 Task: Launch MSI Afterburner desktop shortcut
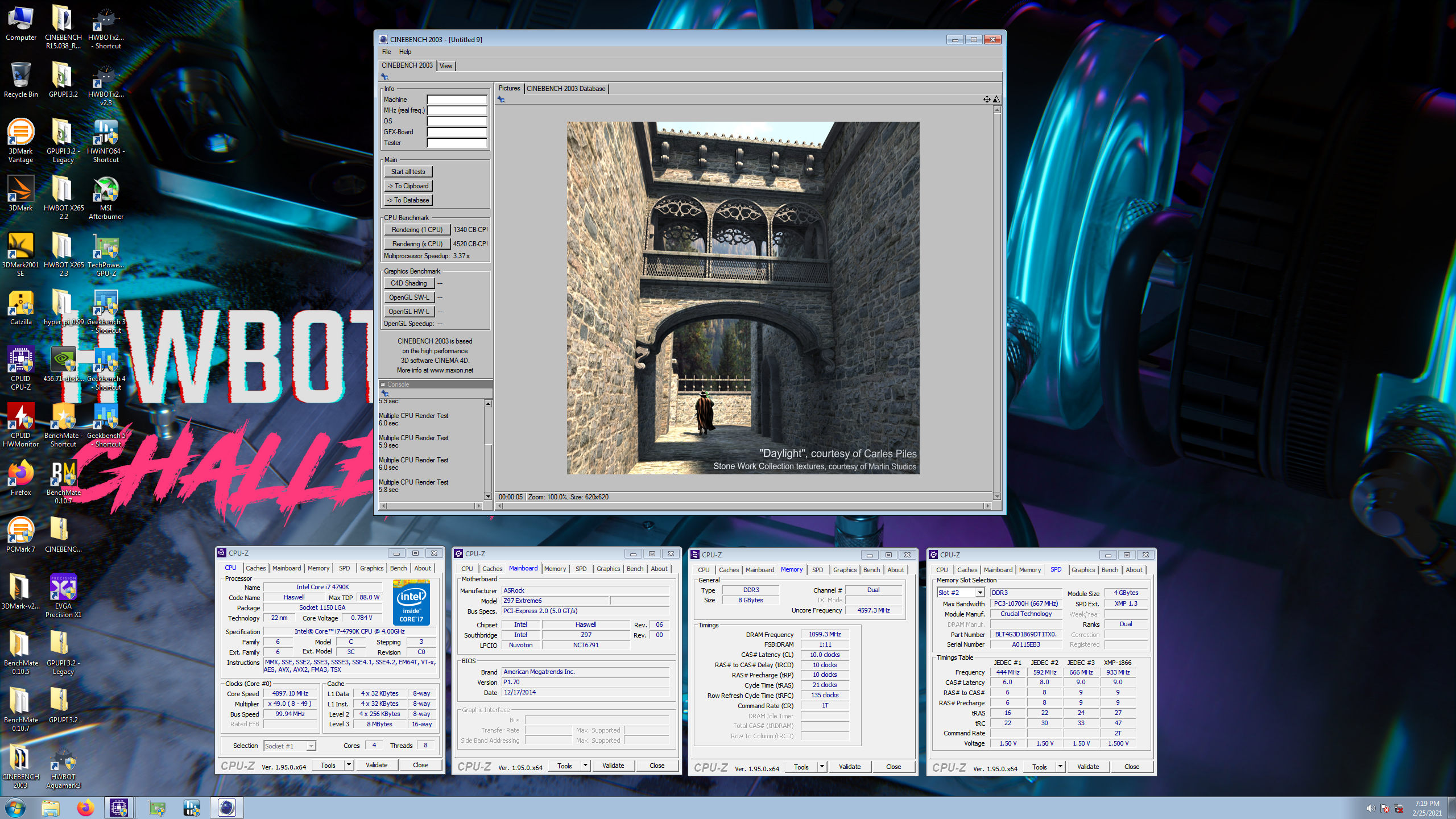[x=106, y=197]
